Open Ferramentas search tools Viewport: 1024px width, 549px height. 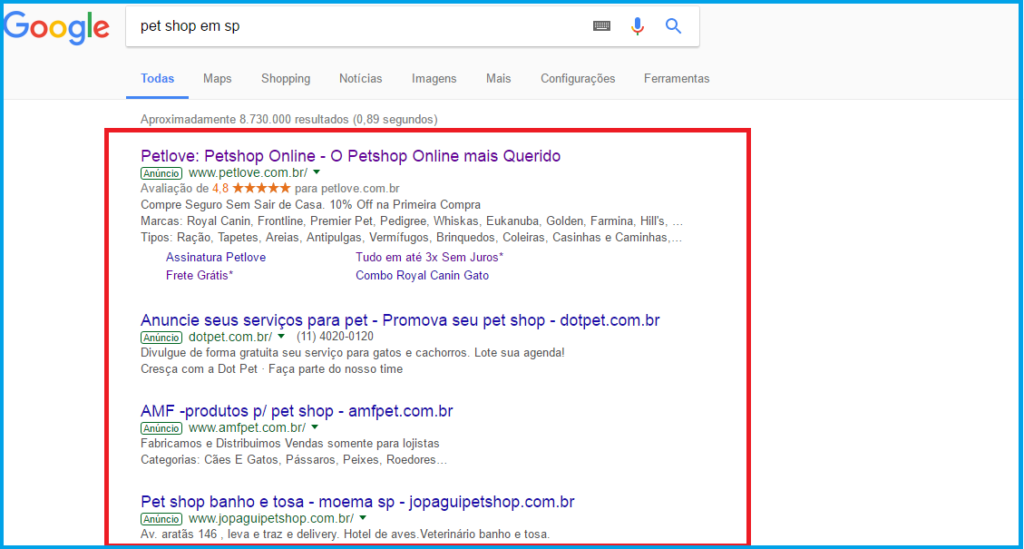(676, 78)
